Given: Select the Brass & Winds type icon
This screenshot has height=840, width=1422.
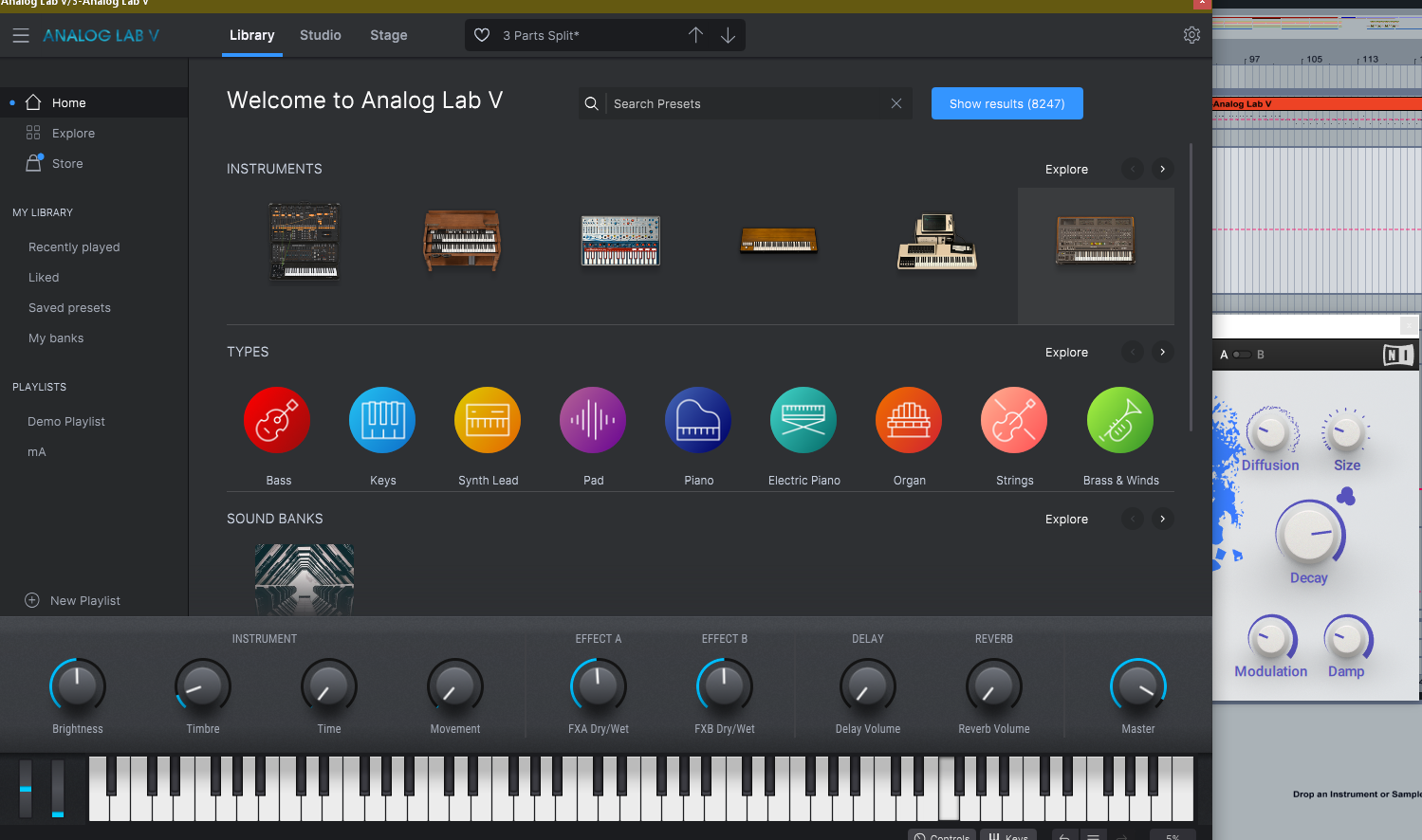Looking at the screenshot, I should [x=1119, y=420].
